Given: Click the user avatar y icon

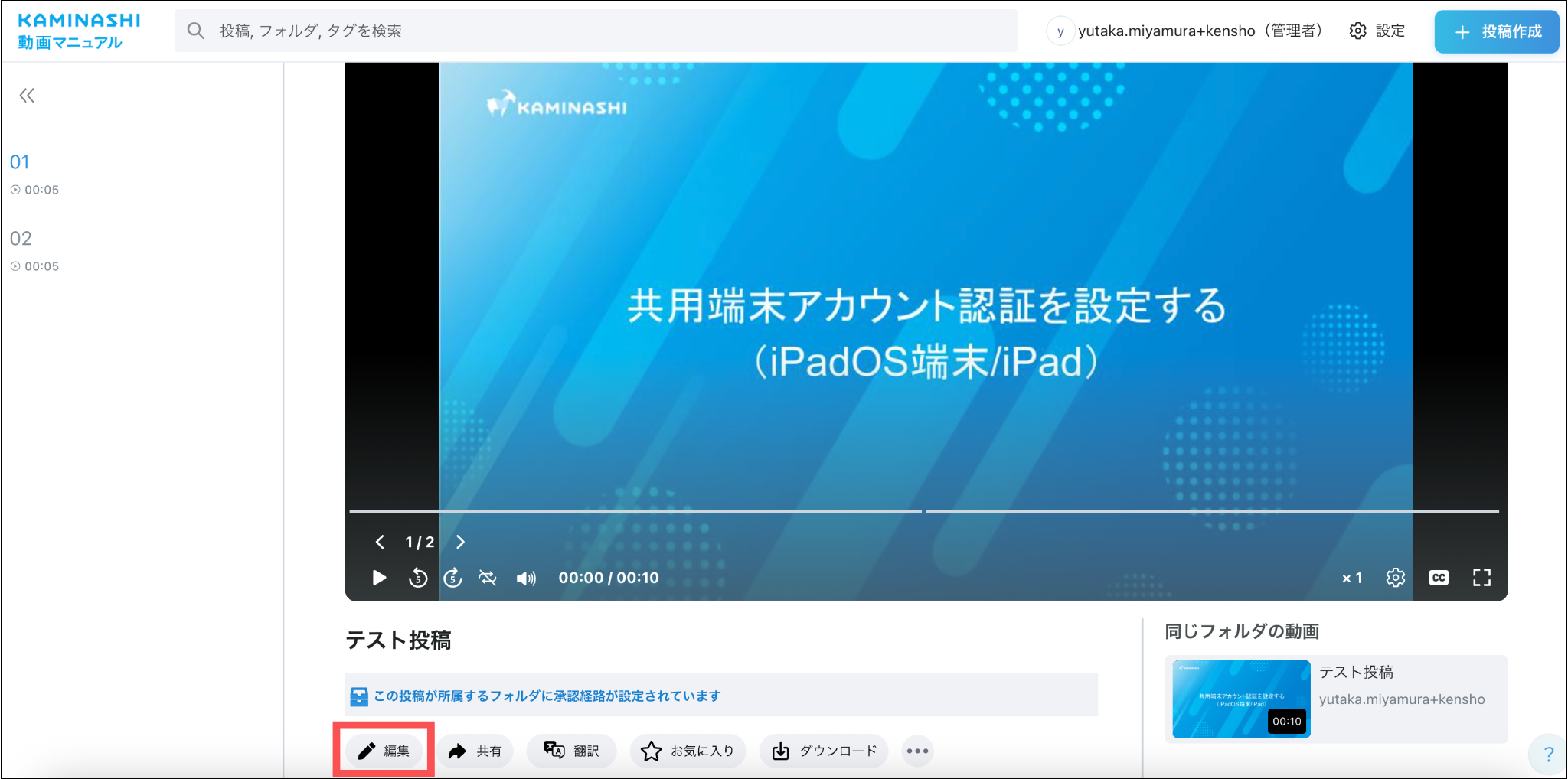Looking at the screenshot, I should (x=1060, y=31).
